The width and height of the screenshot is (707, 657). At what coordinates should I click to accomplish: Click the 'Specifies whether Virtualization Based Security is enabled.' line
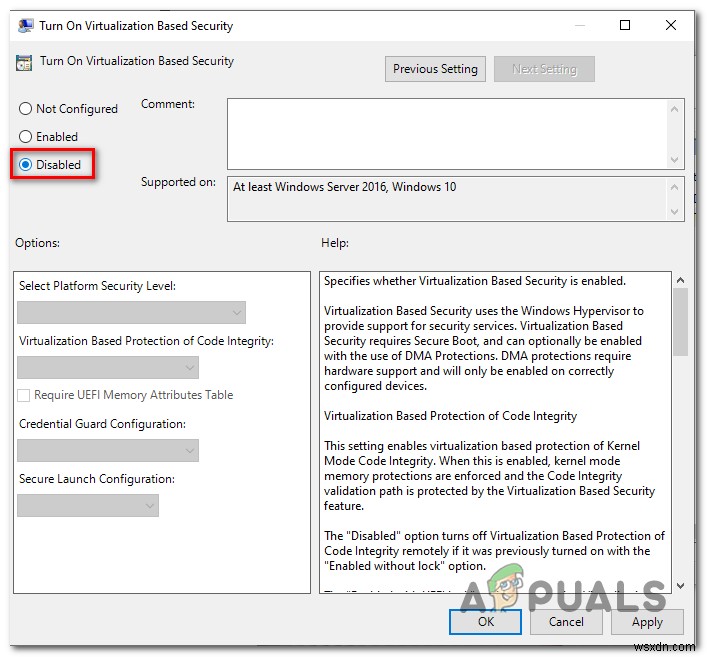pyautogui.click(x=475, y=281)
